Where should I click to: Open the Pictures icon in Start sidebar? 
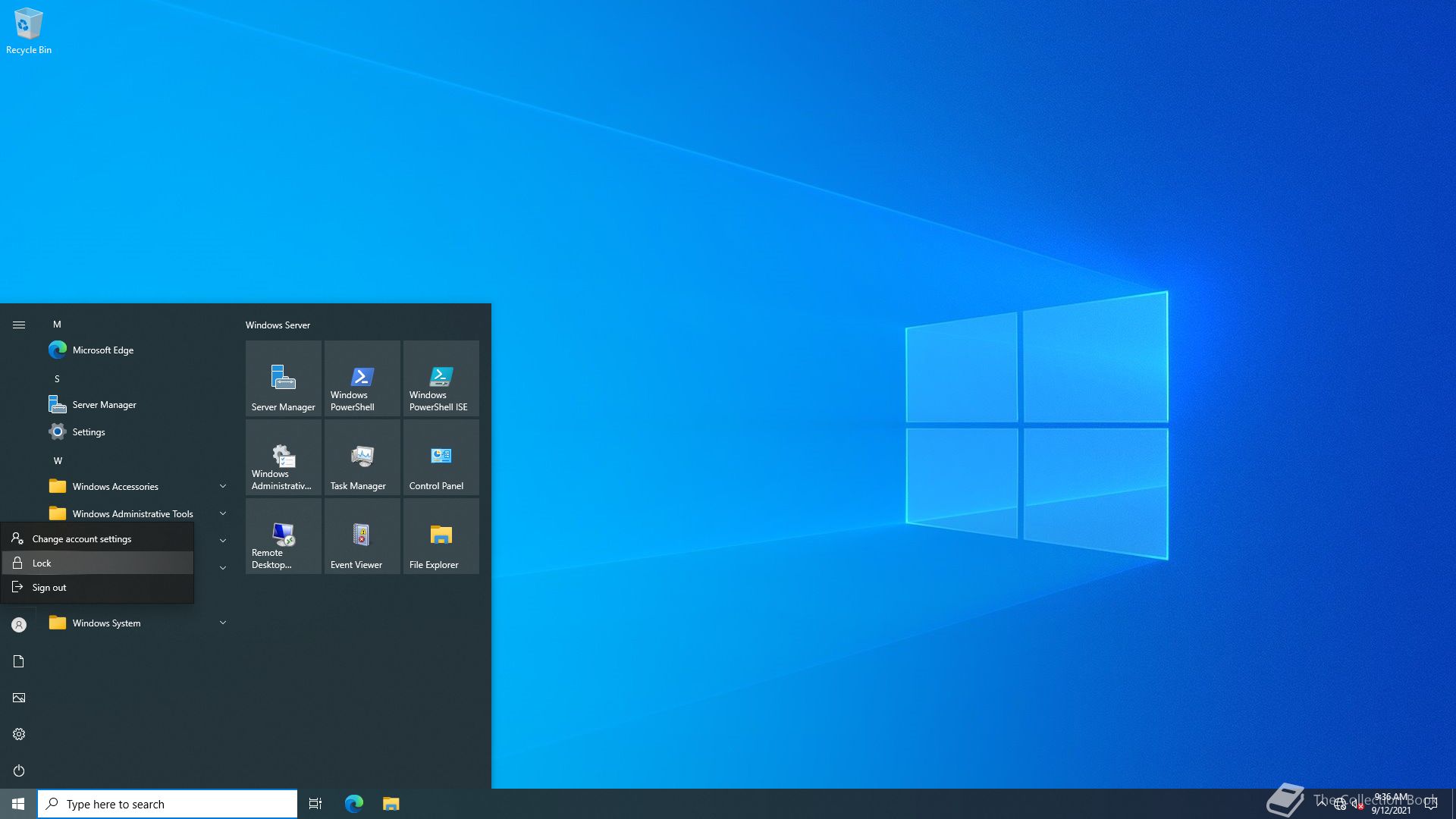[x=19, y=698]
